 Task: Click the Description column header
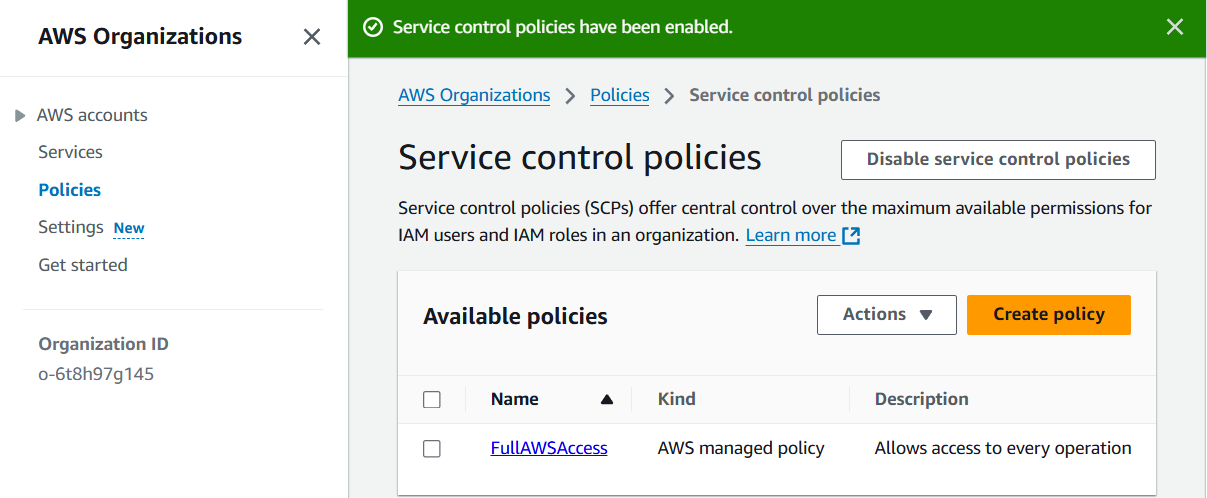tap(922, 399)
